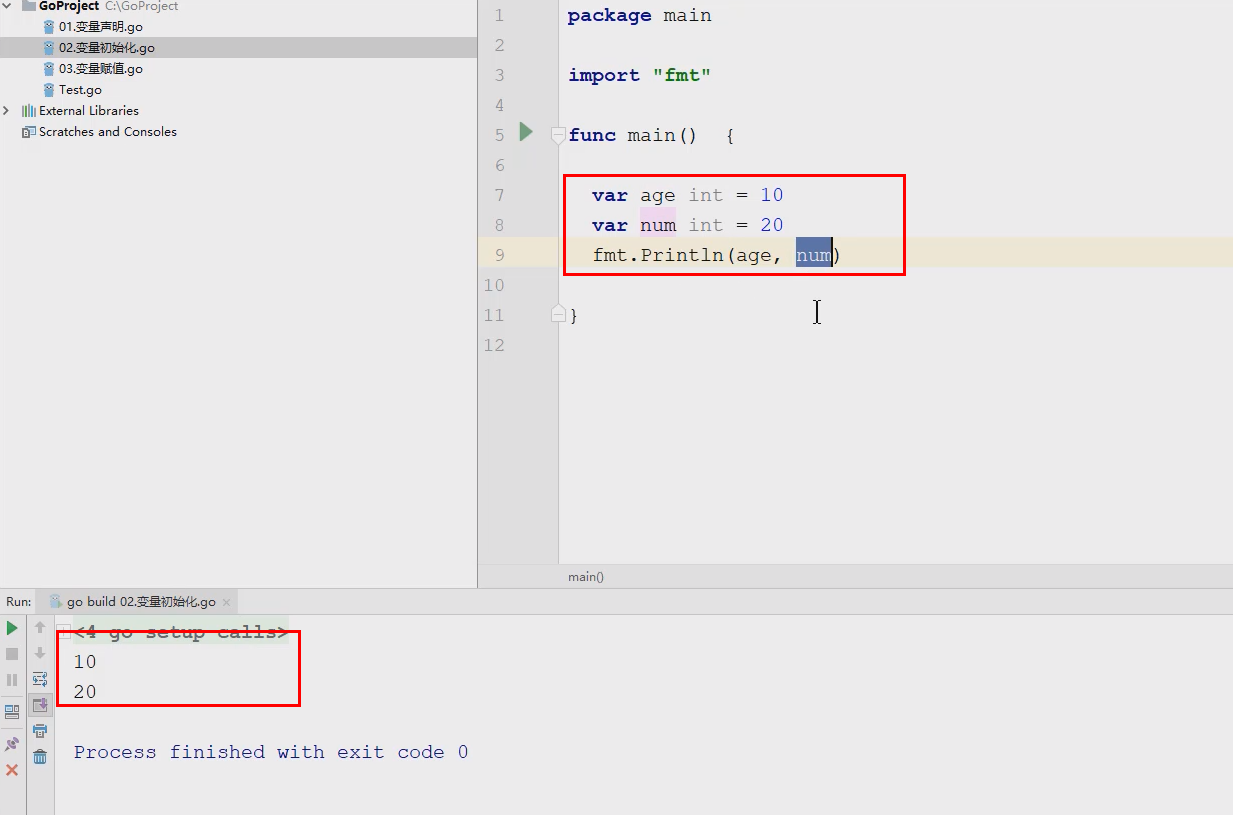
Task: Click Go file icon of Test.go
Action: click(x=49, y=90)
